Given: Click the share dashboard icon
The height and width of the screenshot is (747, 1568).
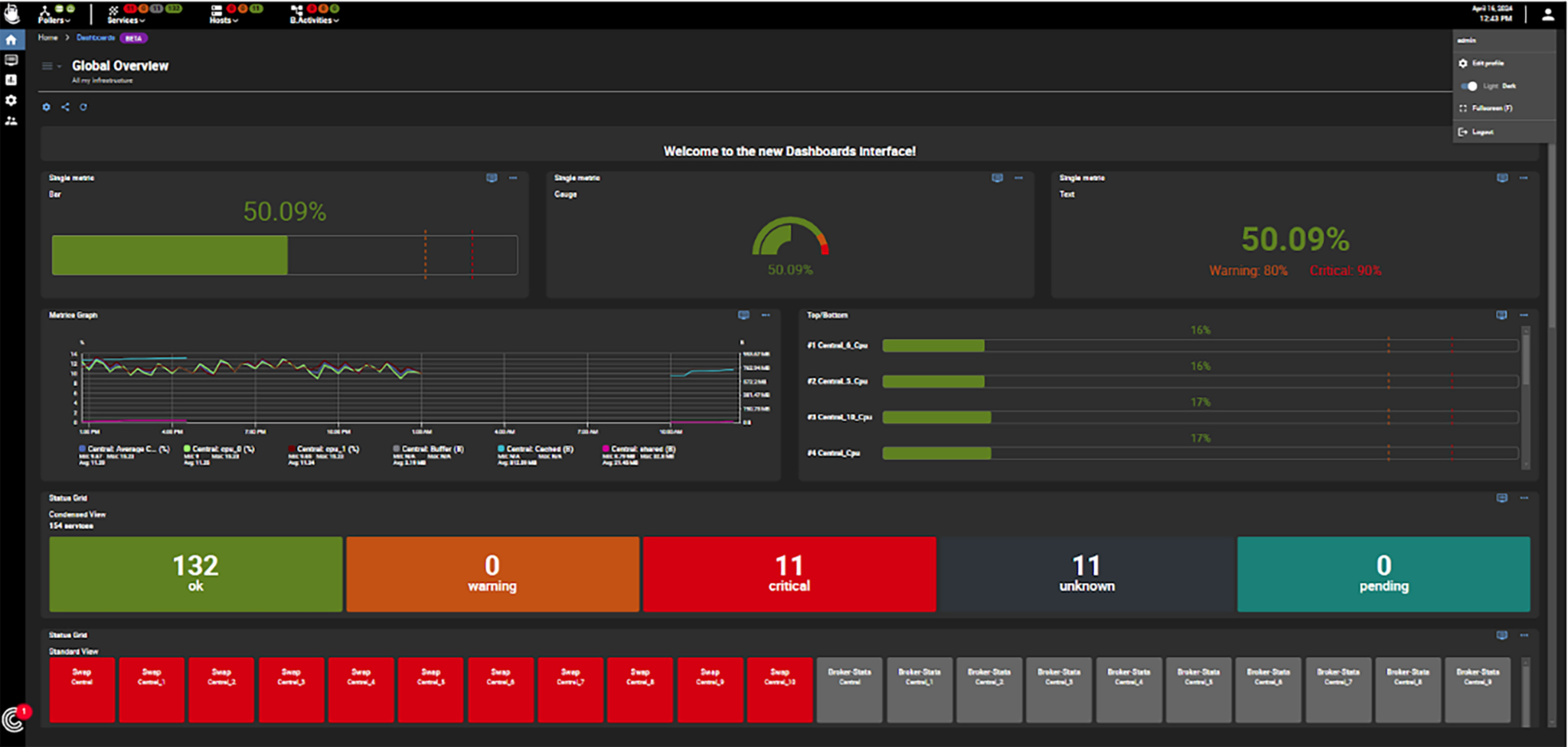Looking at the screenshot, I should 65,107.
